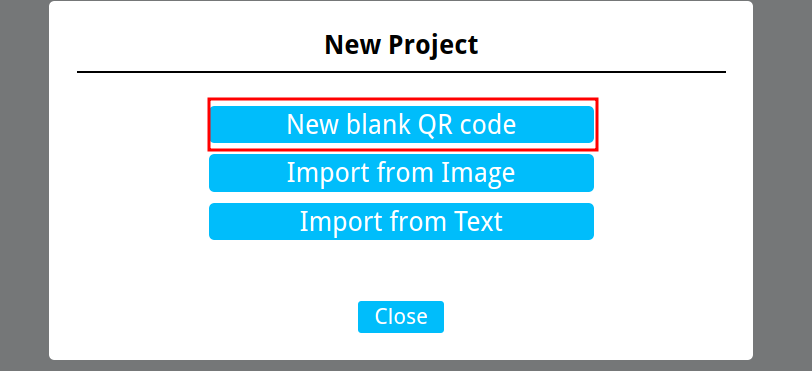Click empty white space above the Close button
This screenshot has height=371, width=812.
pos(401,270)
